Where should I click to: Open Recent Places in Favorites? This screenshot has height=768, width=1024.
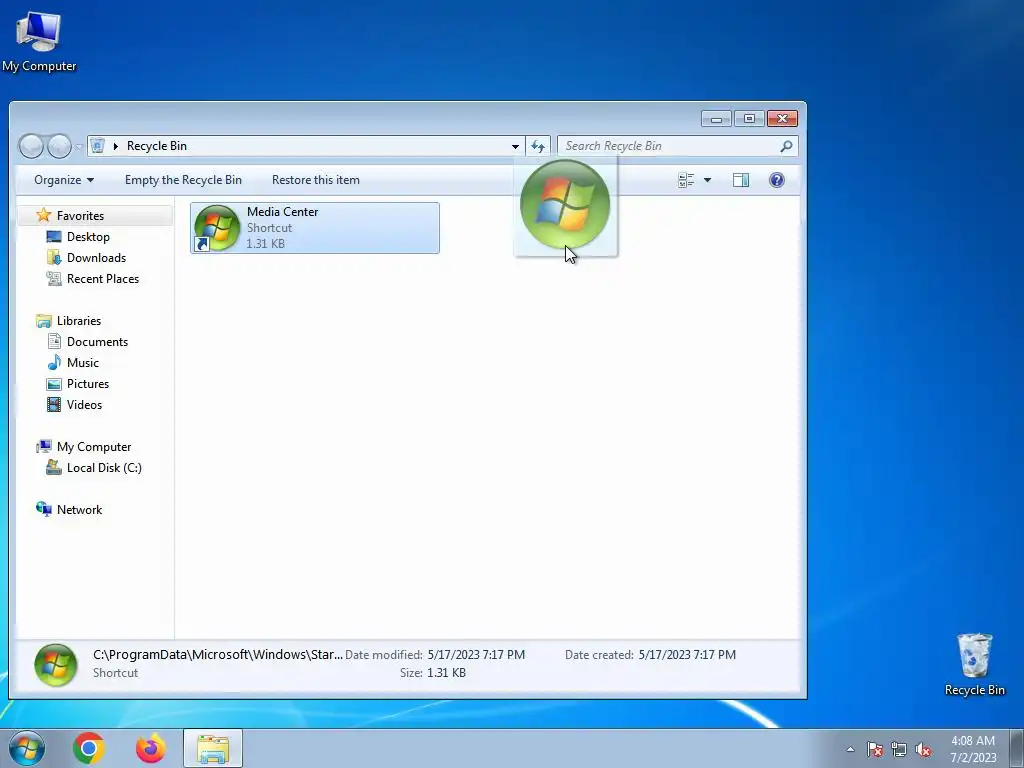tap(103, 279)
